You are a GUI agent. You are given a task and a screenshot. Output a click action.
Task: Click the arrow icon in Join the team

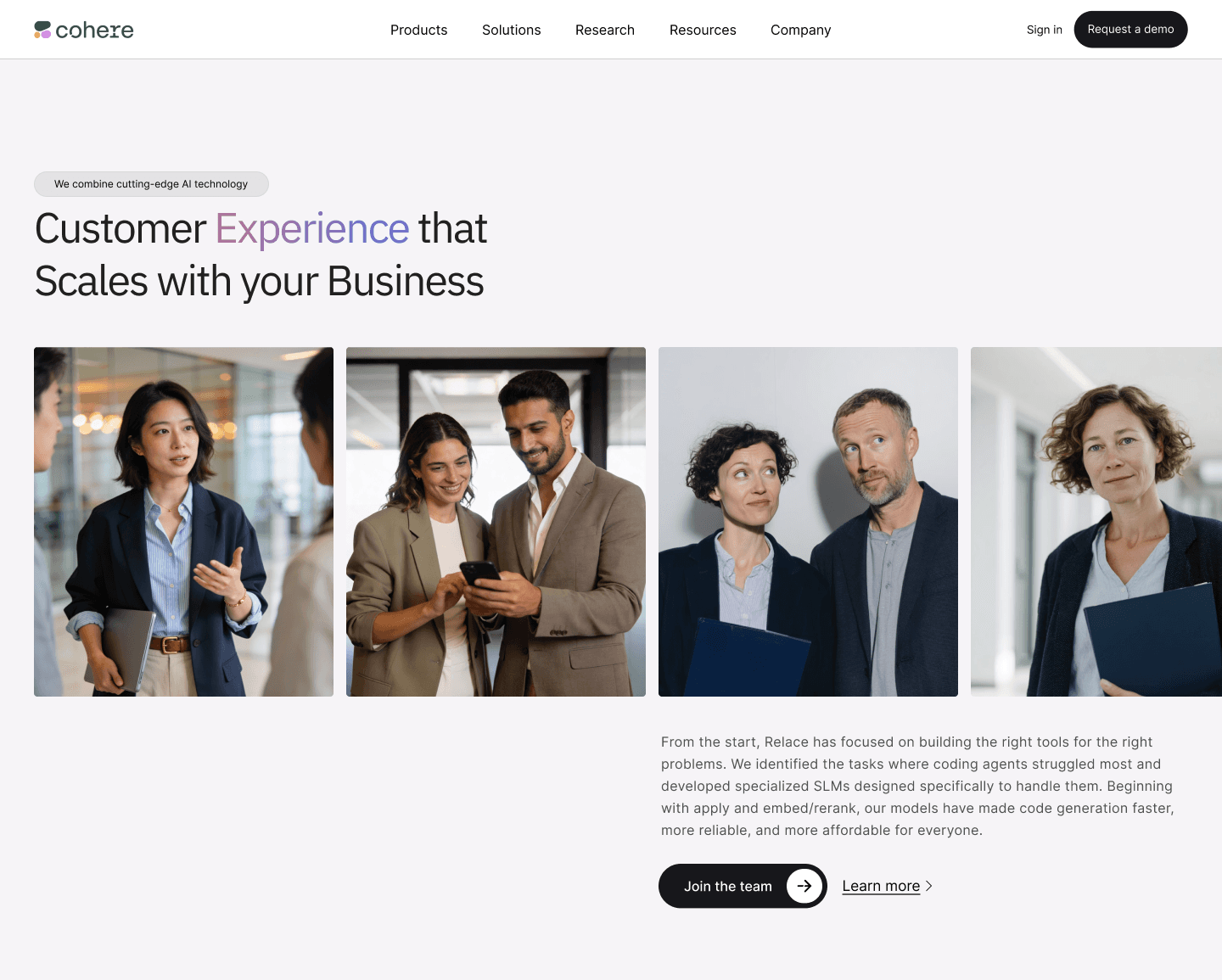(804, 886)
